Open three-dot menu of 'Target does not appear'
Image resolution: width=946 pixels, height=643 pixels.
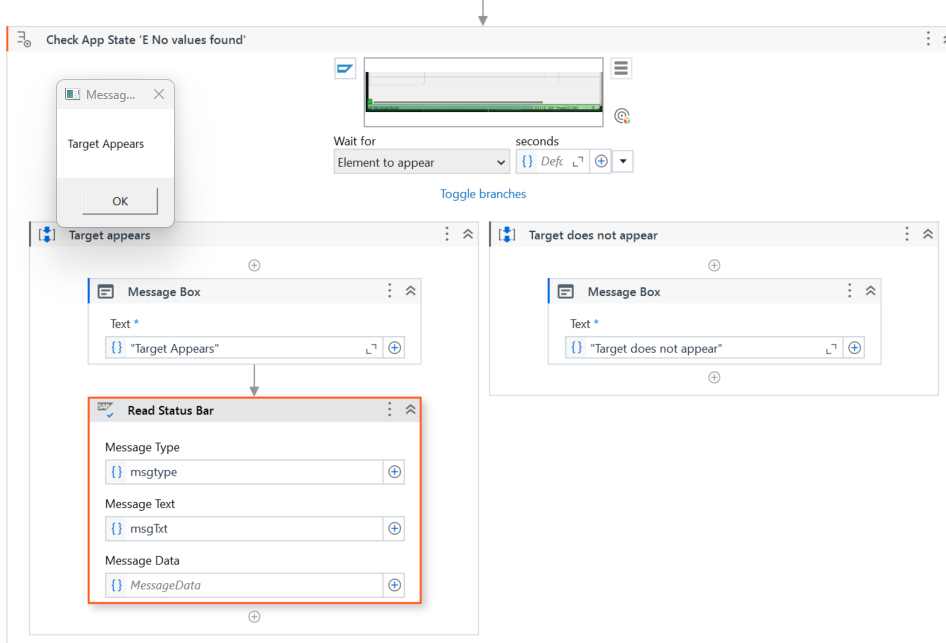coord(907,235)
